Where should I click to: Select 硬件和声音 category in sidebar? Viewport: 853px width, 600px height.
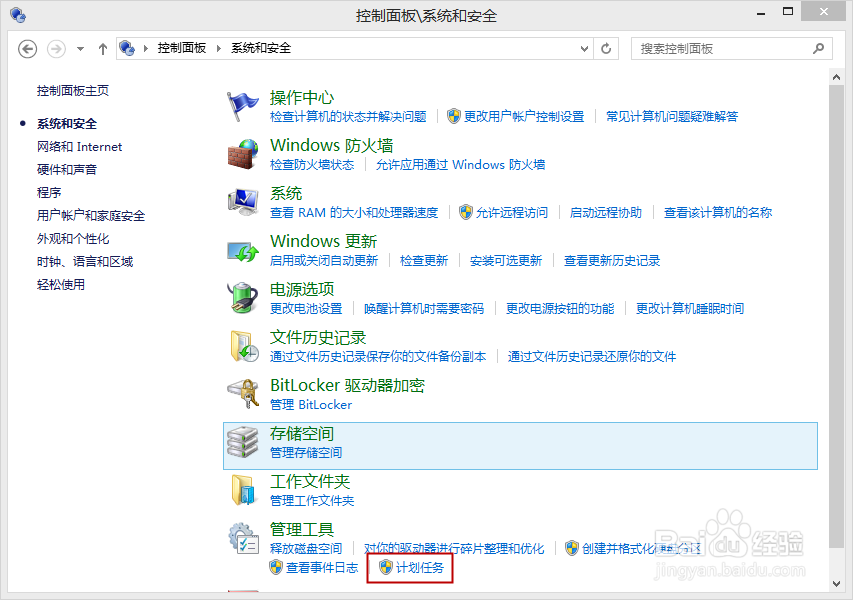[x=67, y=170]
